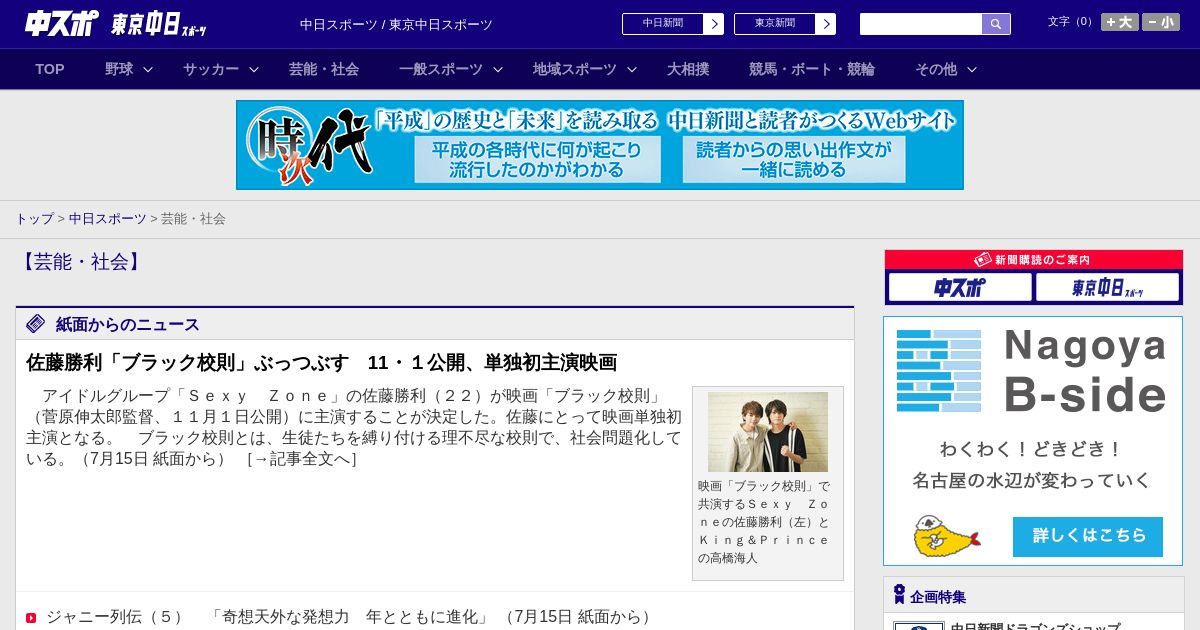Click 企画特集 ribbon icon
Image resolution: width=1200 pixels, height=630 pixels.
pos(899,595)
